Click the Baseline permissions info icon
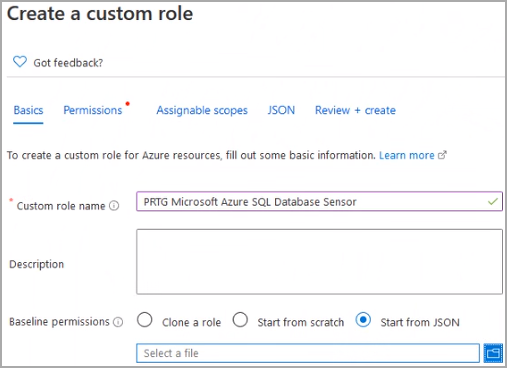 pos(118,322)
